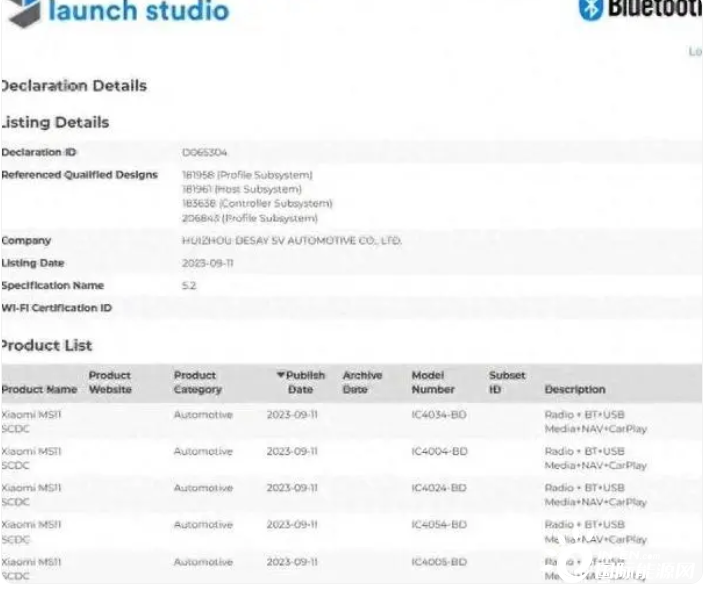Click publish date in IC4005-BD row
The height and width of the screenshot is (589, 704).
pos(292,562)
